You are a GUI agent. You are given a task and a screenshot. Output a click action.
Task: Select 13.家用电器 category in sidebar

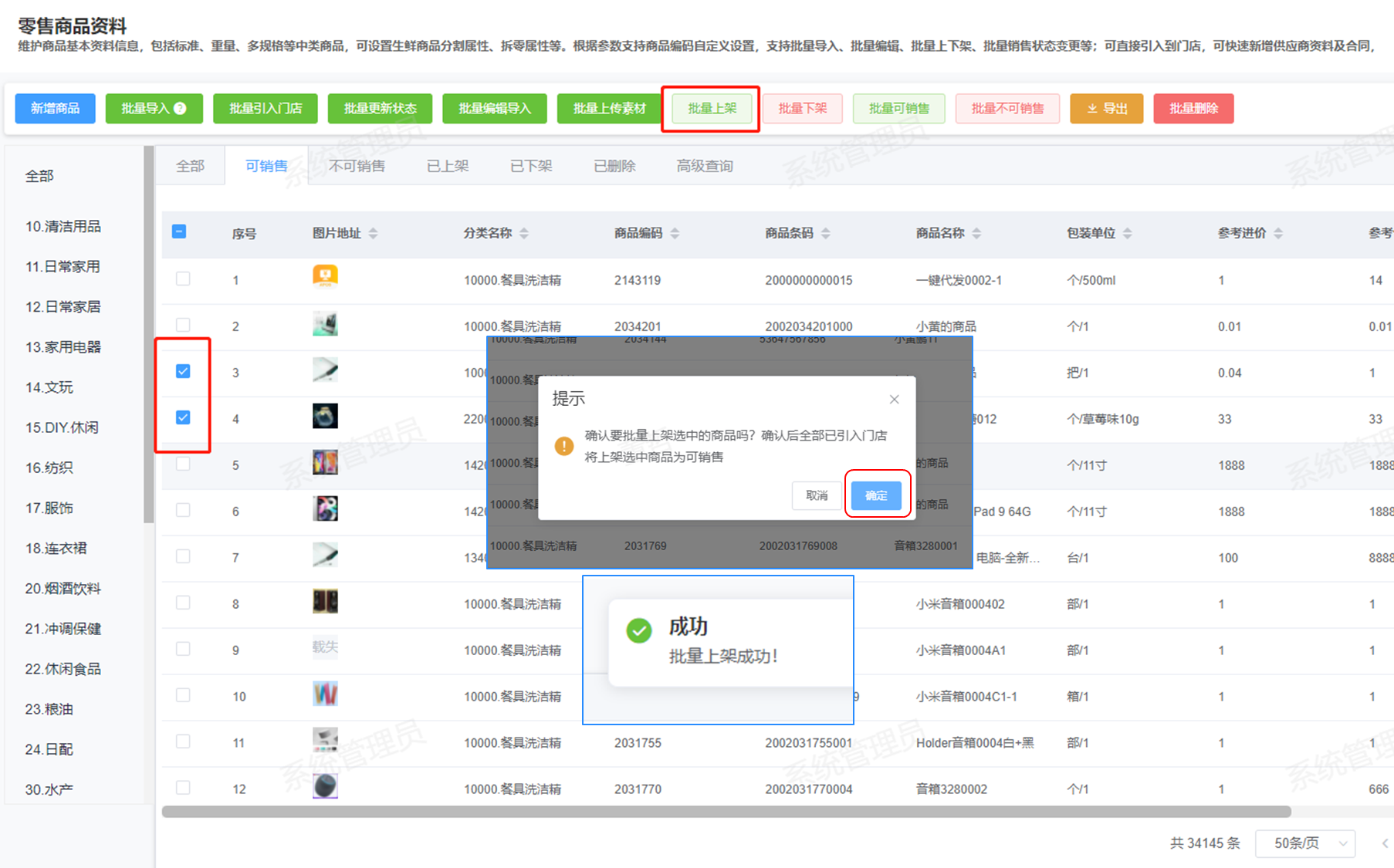[x=63, y=347]
